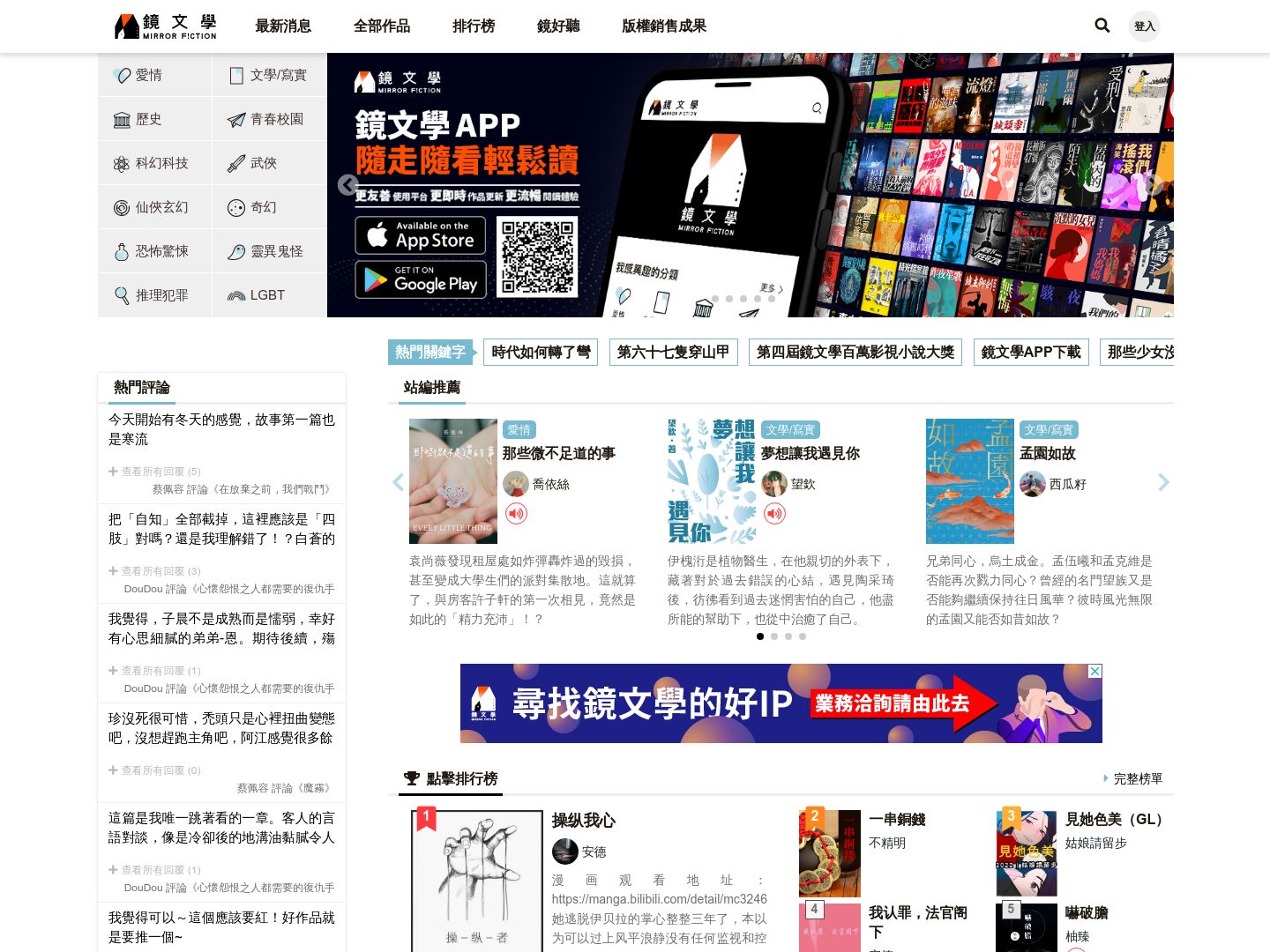Viewport: 1270px width, 952px height.
Task: Open the 最新消息 menu
Action: (283, 26)
